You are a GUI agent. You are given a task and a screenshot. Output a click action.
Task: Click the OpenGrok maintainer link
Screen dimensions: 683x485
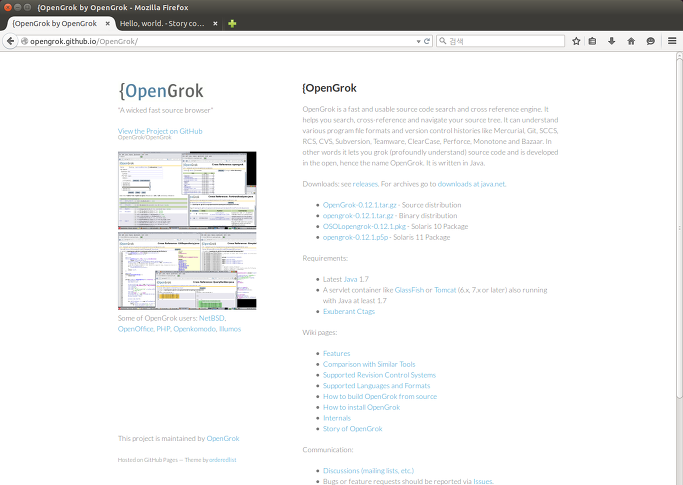click(x=223, y=438)
